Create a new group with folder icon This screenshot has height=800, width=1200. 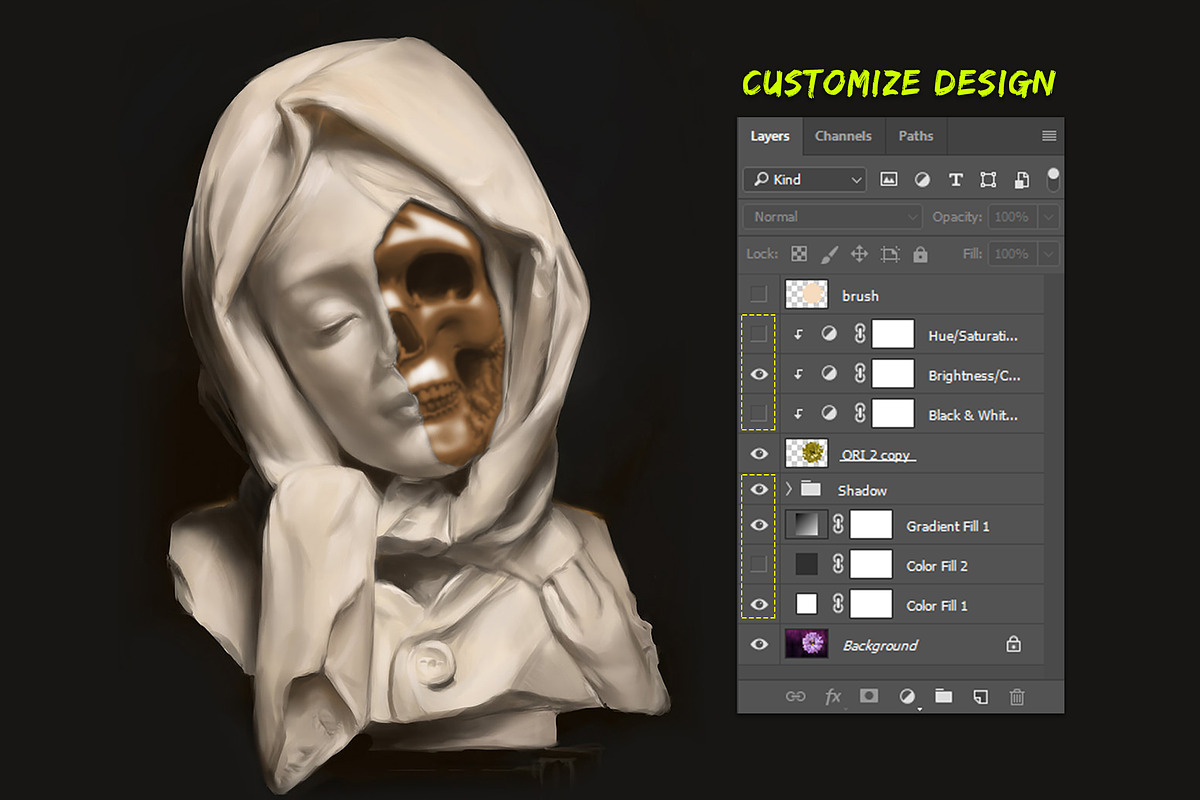943,696
